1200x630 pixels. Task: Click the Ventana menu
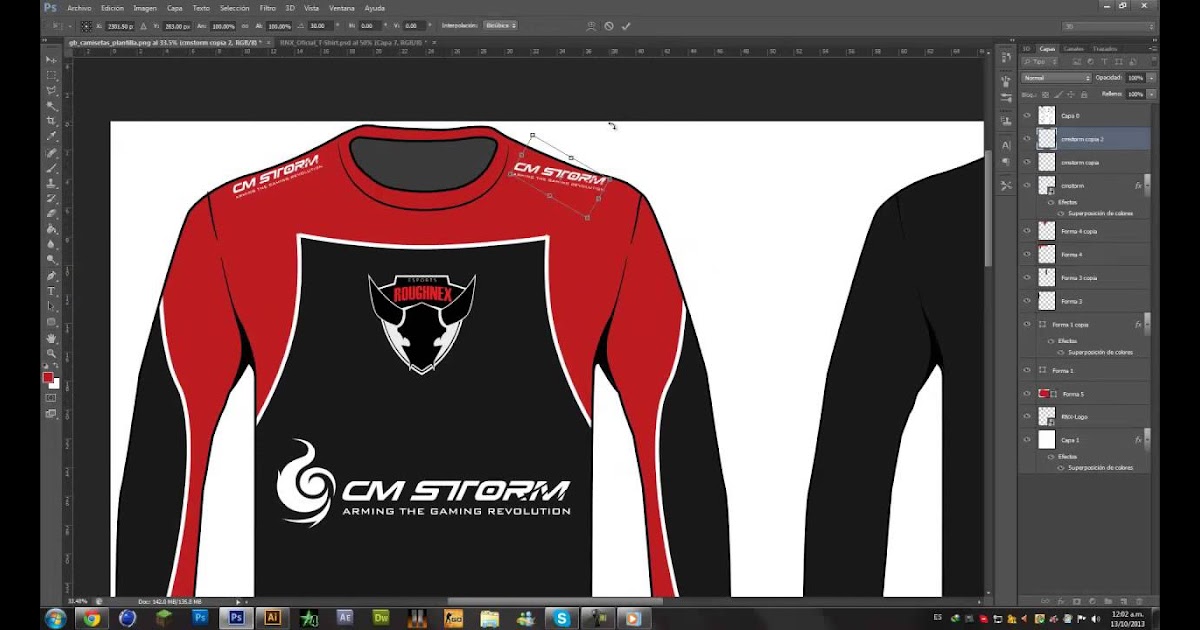341,7
